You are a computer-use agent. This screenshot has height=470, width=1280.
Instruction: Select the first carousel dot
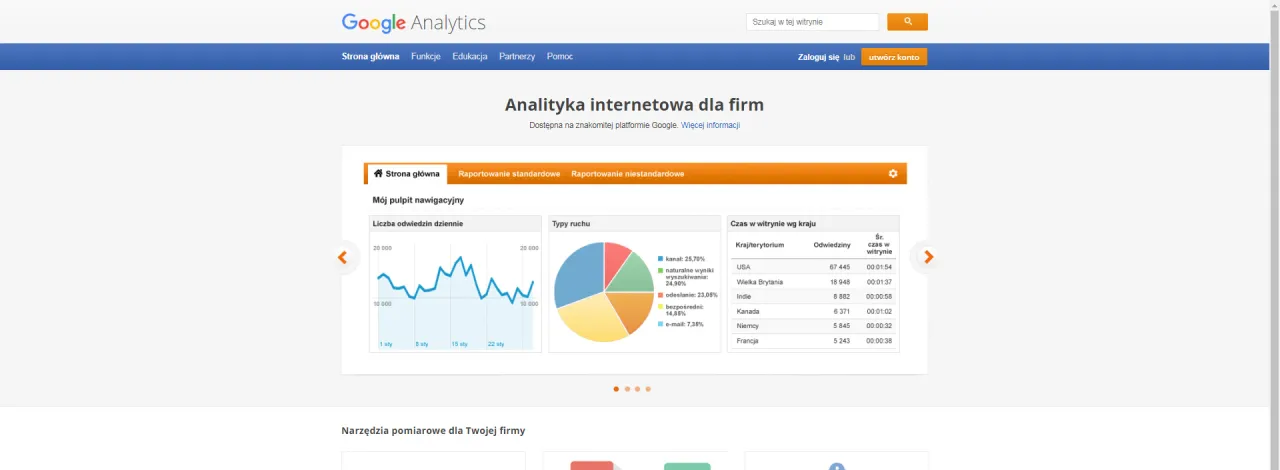tap(616, 389)
